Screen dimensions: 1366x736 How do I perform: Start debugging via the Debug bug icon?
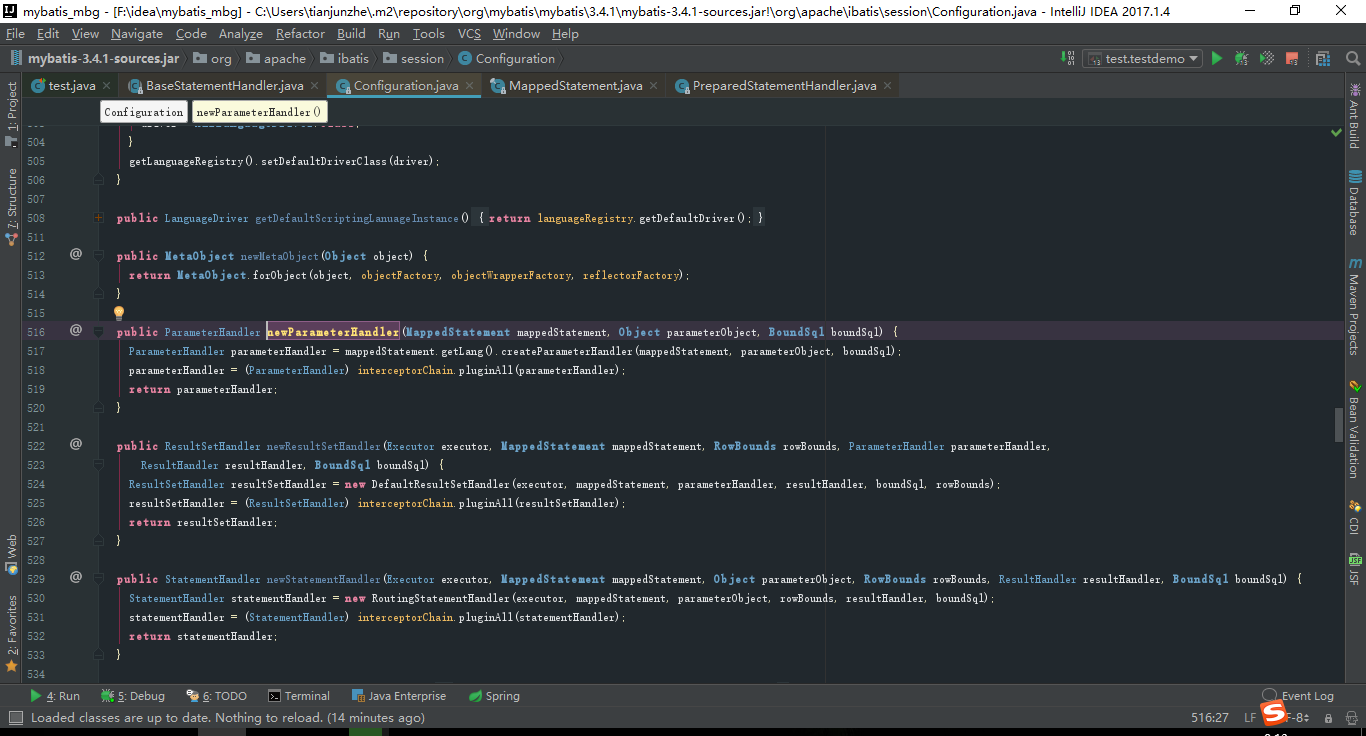tap(1240, 58)
